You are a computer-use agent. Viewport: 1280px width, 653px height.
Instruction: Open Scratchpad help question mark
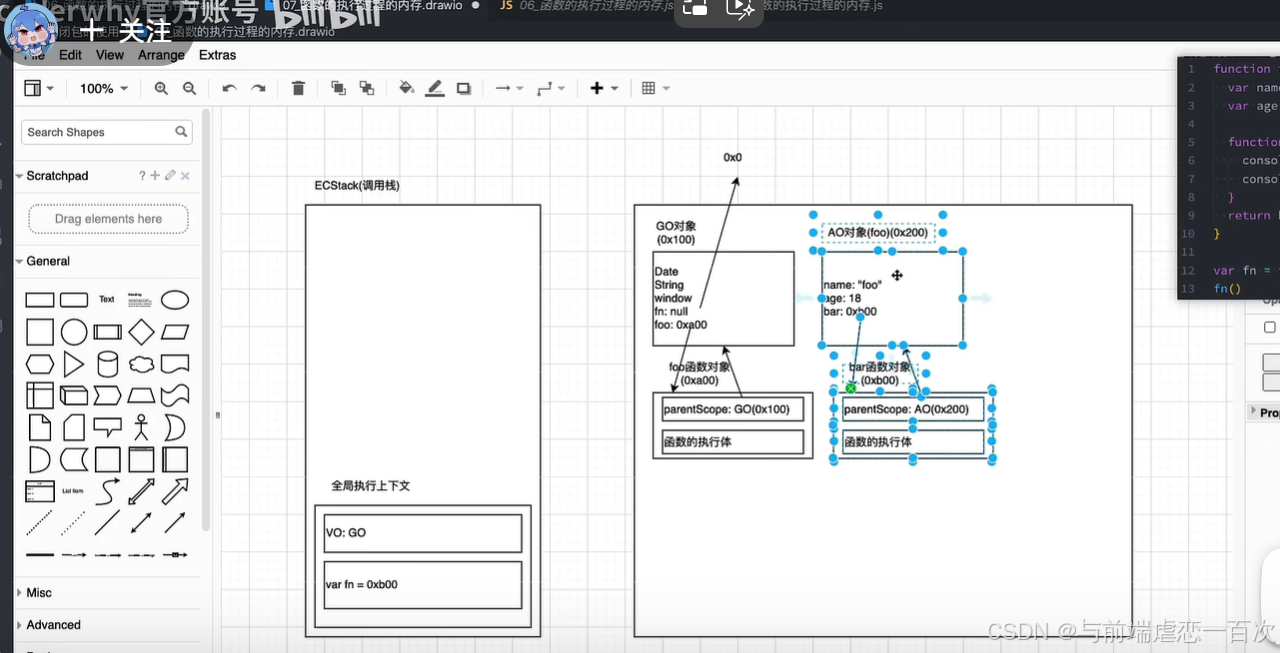[x=142, y=176]
